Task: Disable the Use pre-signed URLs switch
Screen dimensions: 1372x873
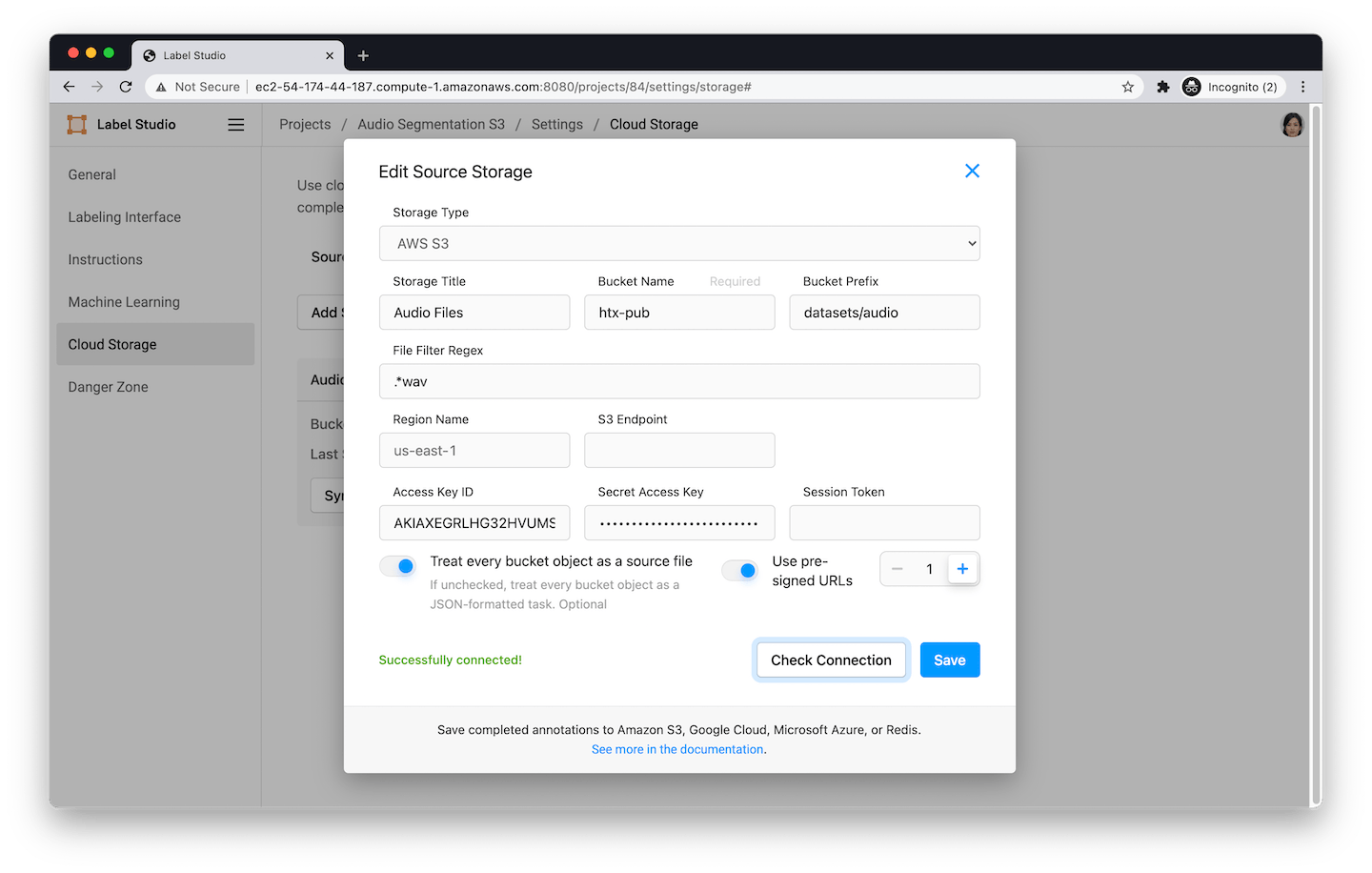Action: coord(740,571)
